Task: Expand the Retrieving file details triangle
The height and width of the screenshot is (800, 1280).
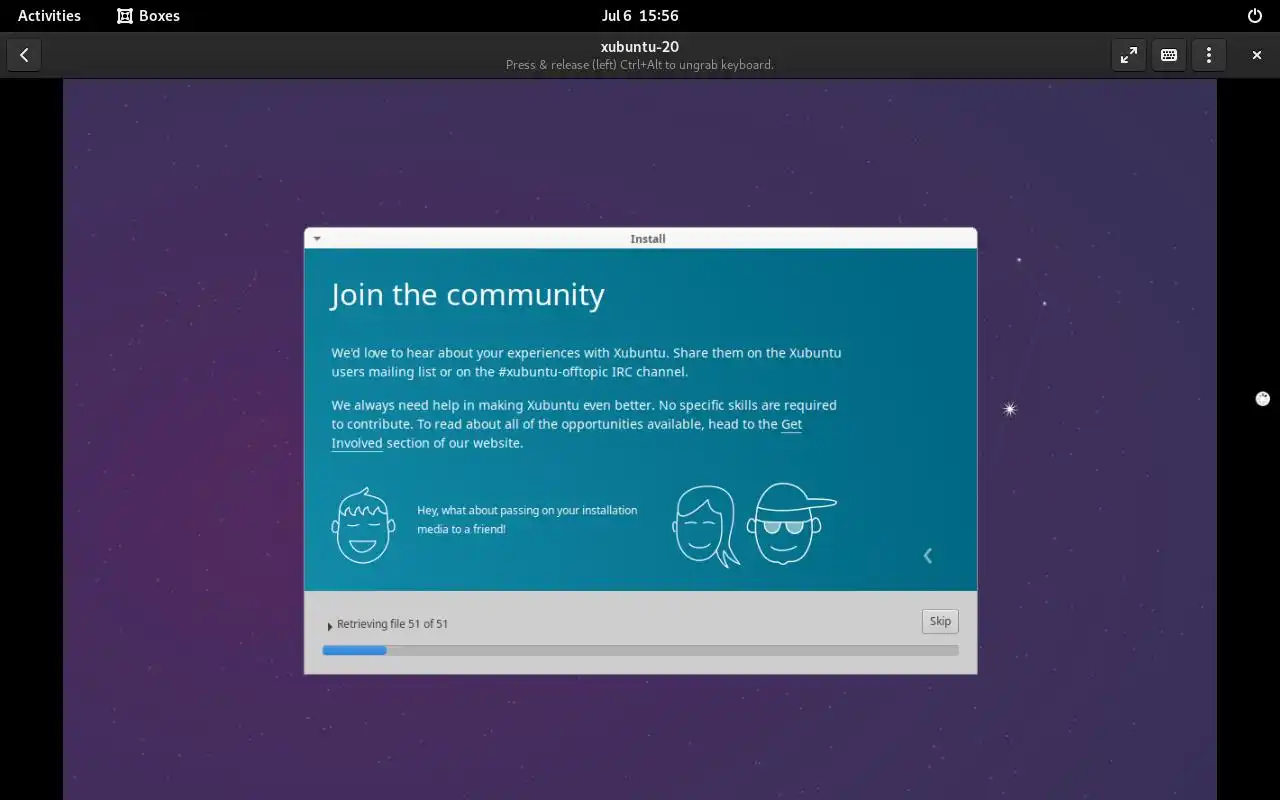Action: (330, 626)
